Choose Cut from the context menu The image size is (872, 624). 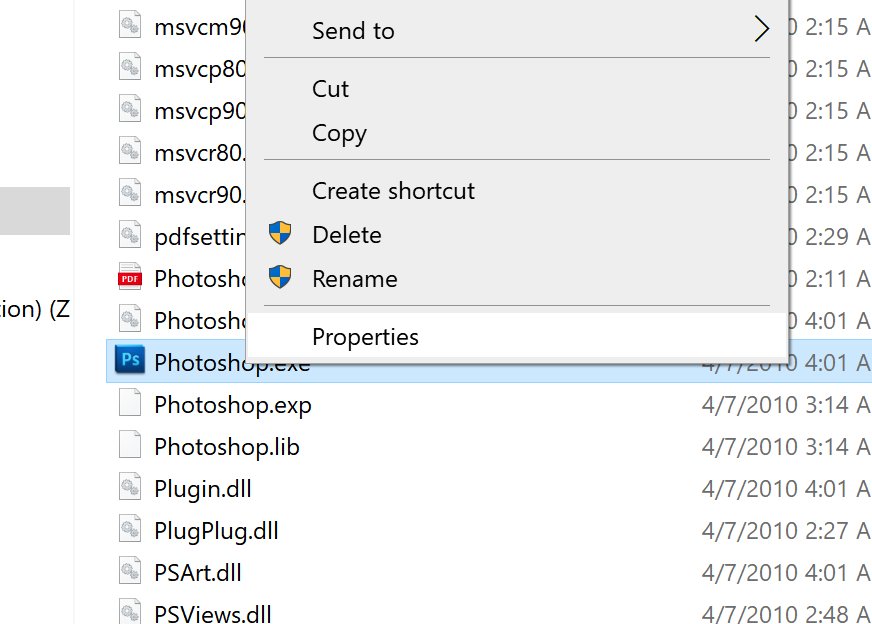(x=330, y=89)
